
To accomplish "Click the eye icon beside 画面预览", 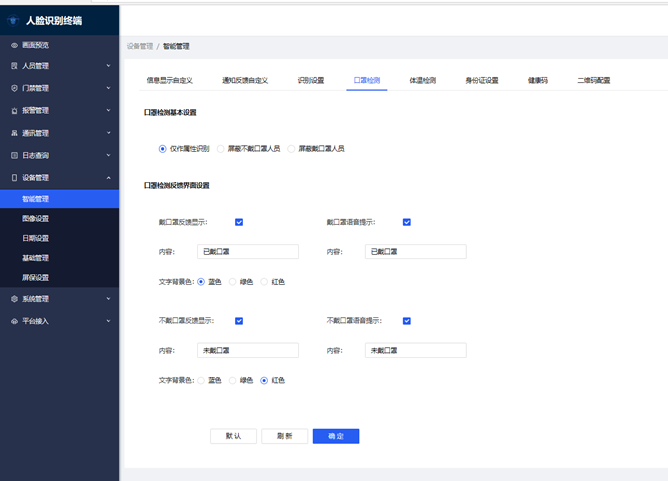I will click(x=14, y=45).
